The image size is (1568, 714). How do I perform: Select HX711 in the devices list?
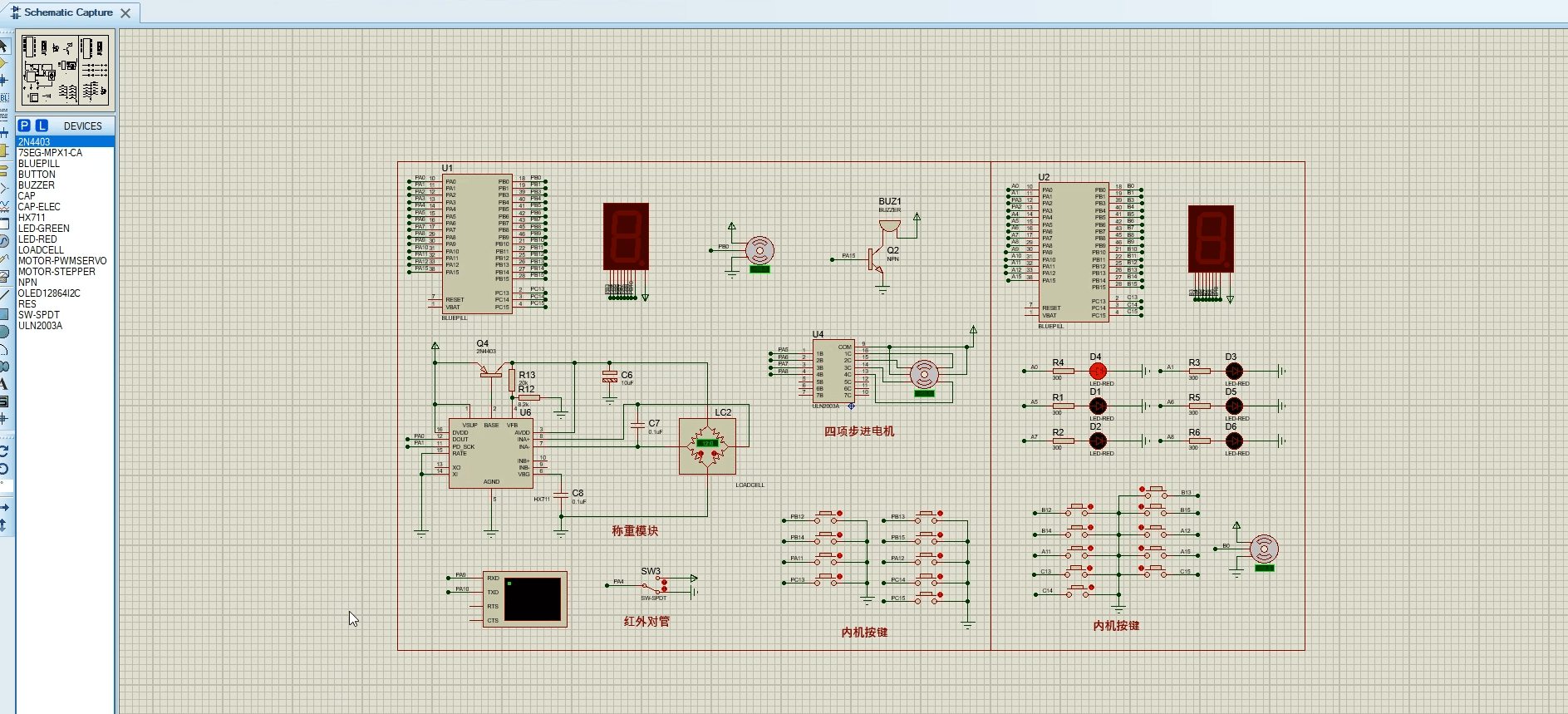click(65, 218)
